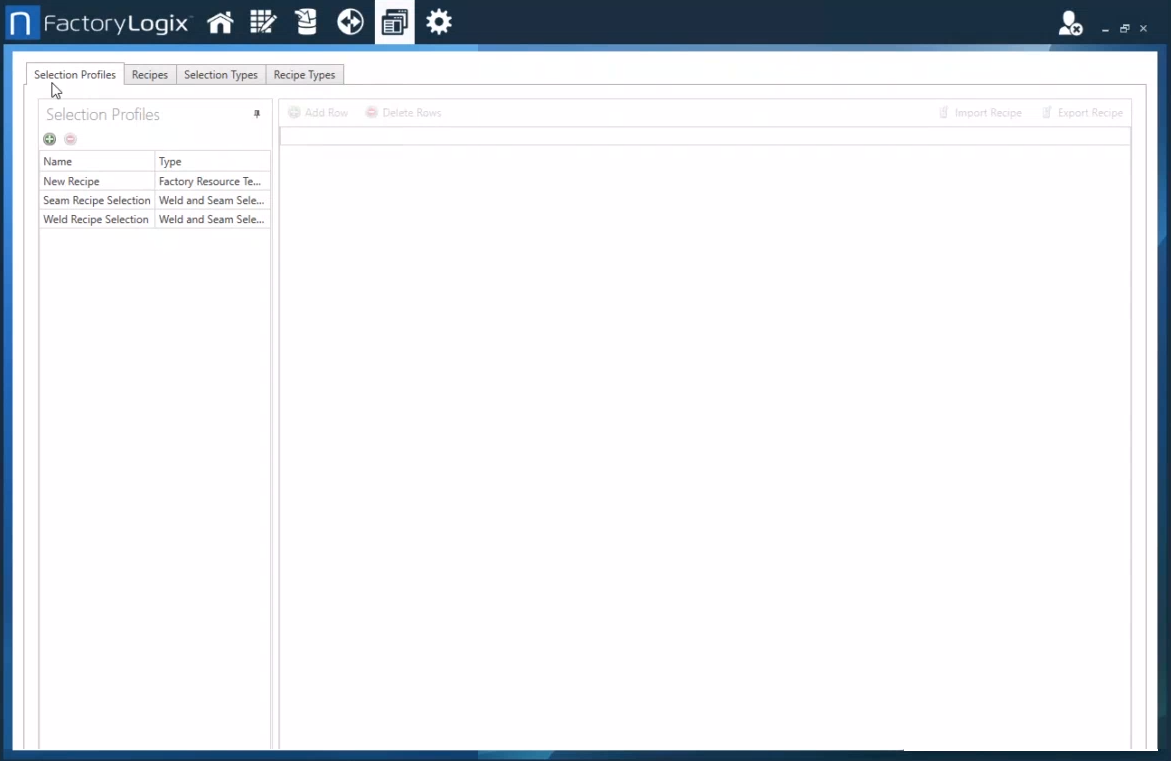The width and height of the screenshot is (1171, 761).
Task: Select the highlighted documents module icon
Action: pos(393,21)
